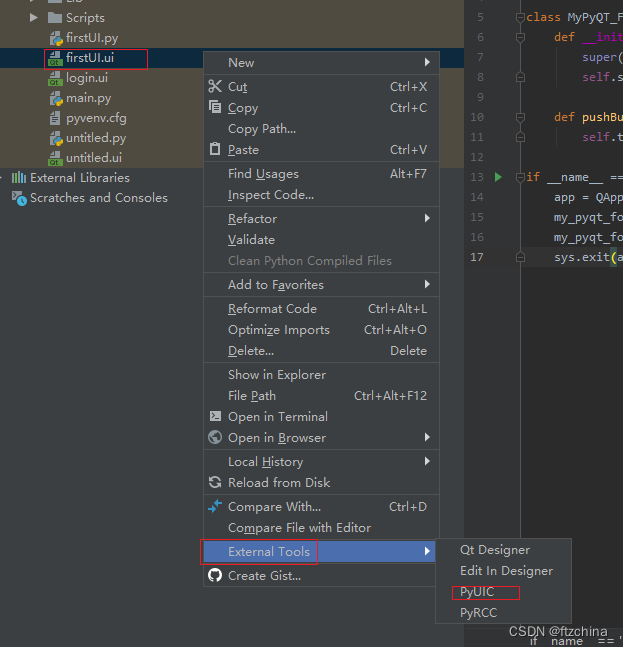Click the Cut scissors icon
The height and width of the screenshot is (647, 623).
click(x=215, y=86)
